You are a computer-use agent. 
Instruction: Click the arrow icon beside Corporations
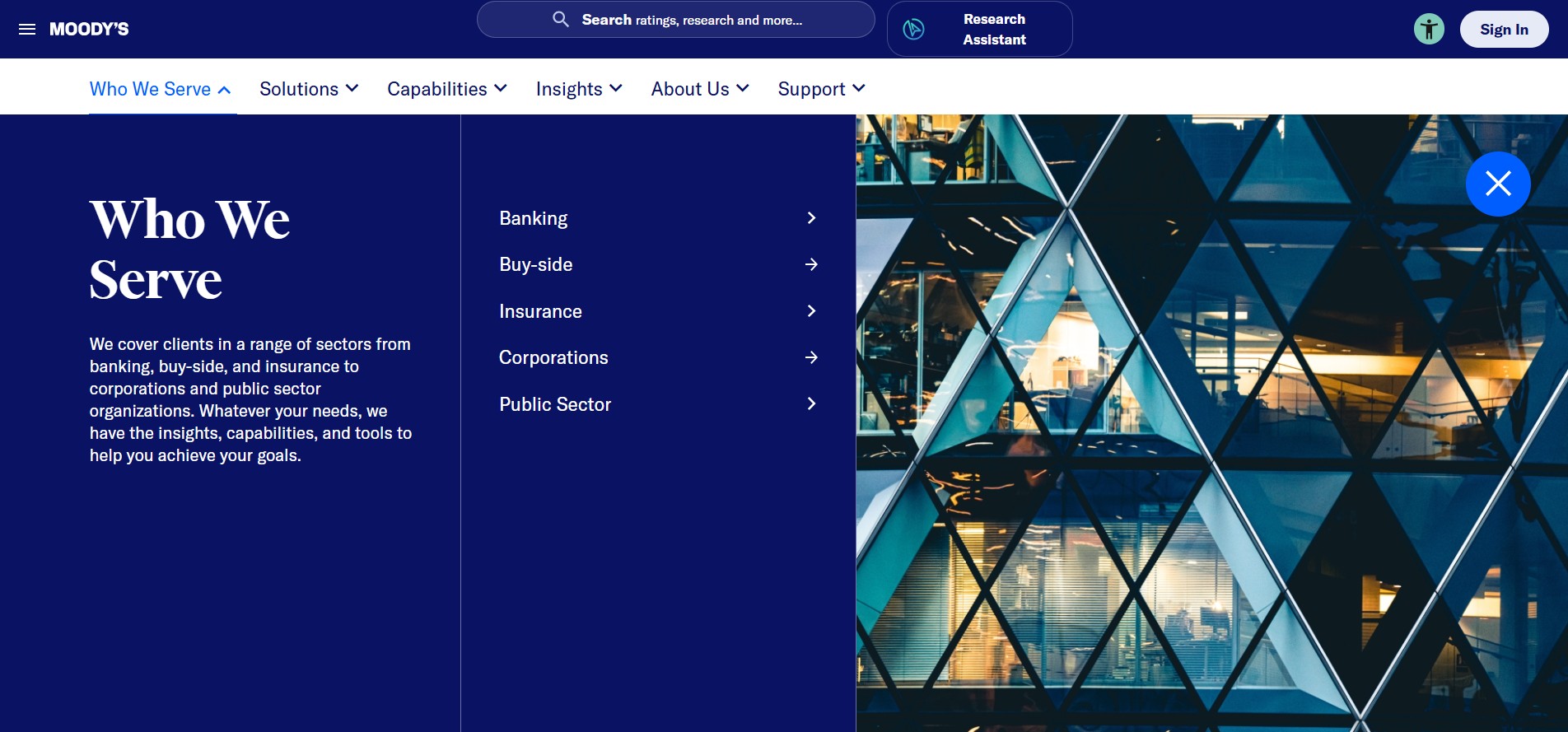811,357
